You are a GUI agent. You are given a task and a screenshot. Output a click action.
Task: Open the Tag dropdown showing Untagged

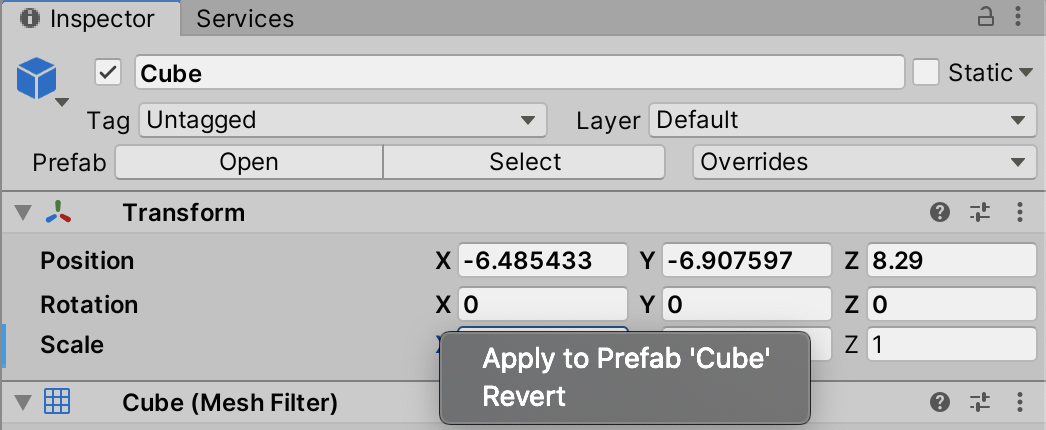click(x=342, y=121)
